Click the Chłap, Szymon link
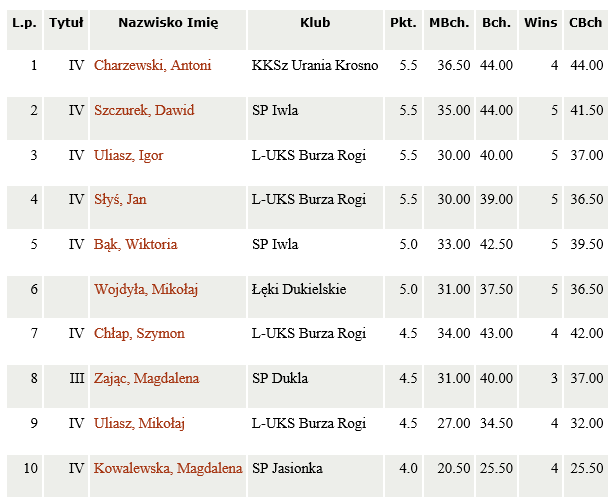Viewport: 613px width, 503px height. pyautogui.click(x=139, y=334)
